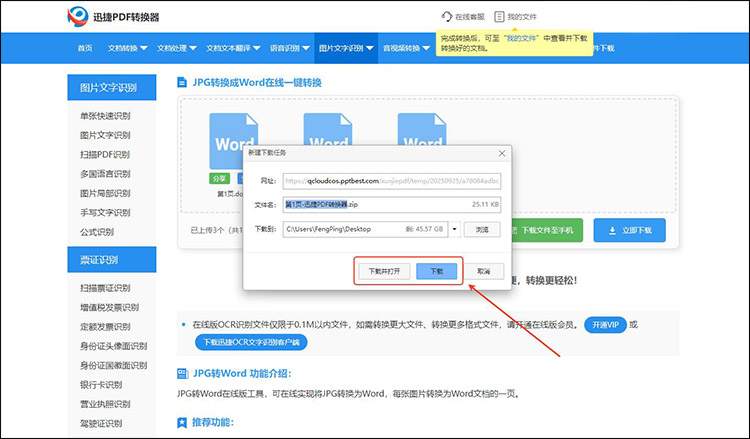This screenshot has width=750, height=439.
Task: Open 图片文字识别 sidebar list item
Action: (105, 135)
